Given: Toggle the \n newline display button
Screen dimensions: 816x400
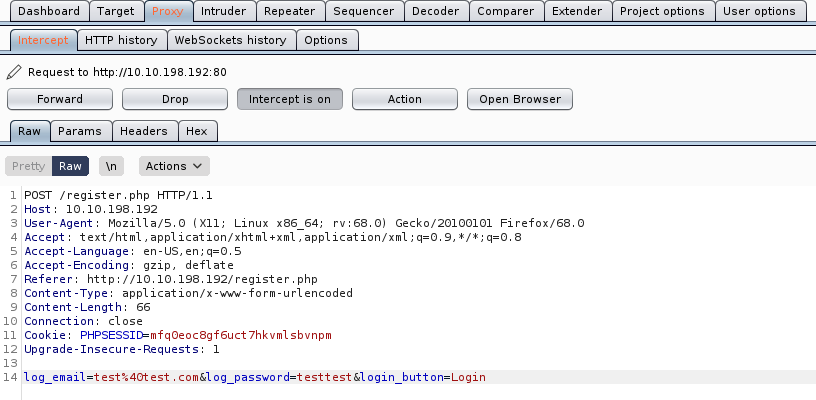Looking at the screenshot, I should click(x=112, y=166).
